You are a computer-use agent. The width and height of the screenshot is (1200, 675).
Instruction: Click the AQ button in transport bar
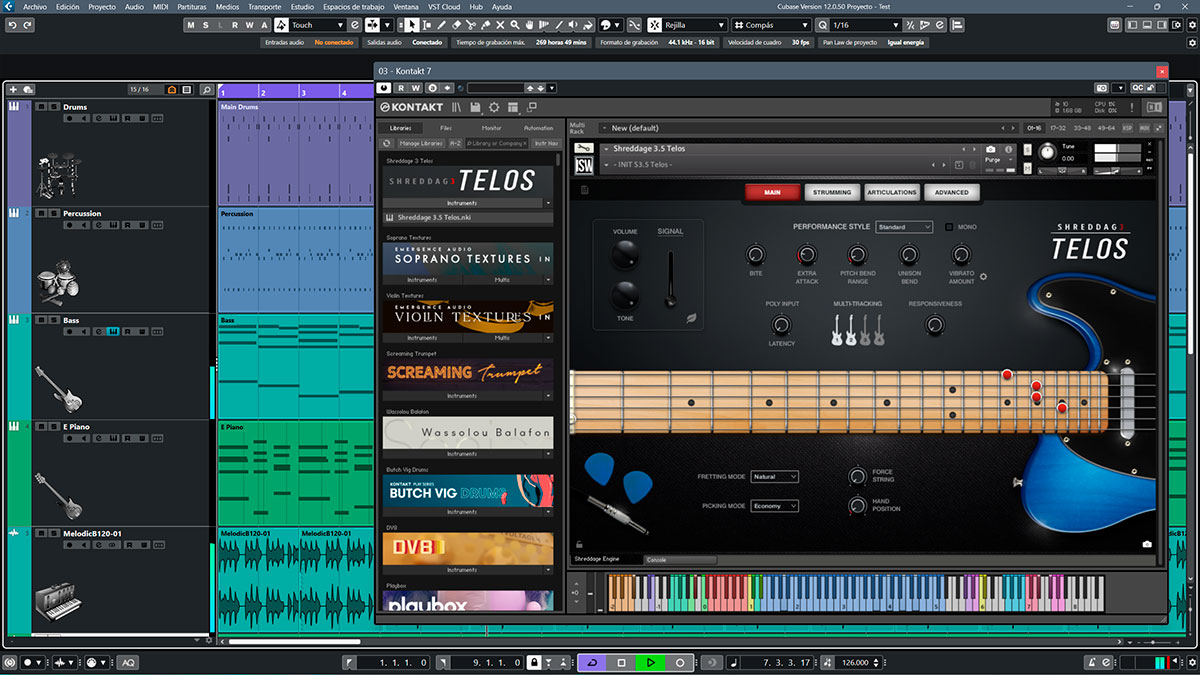click(128, 662)
